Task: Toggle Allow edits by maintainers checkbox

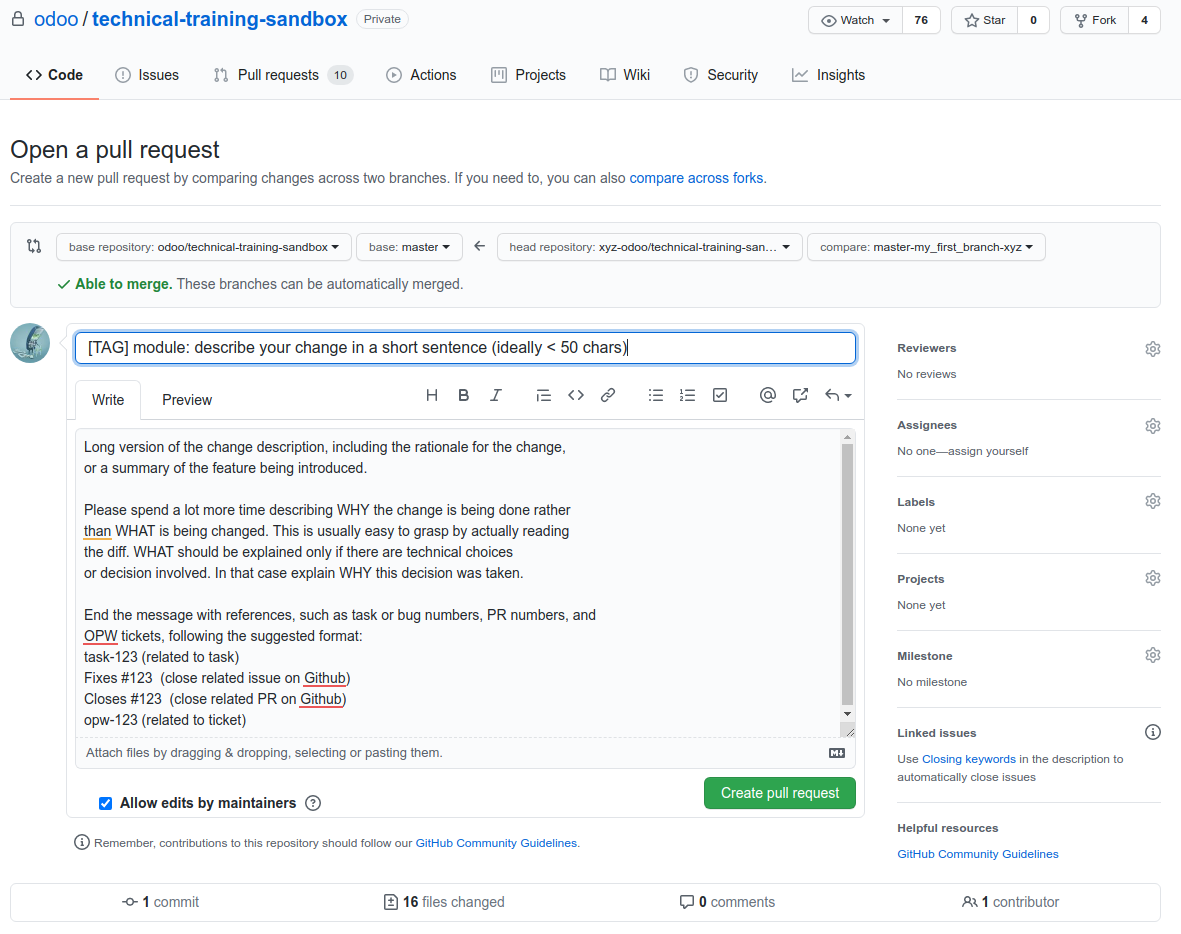Action: pos(105,804)
